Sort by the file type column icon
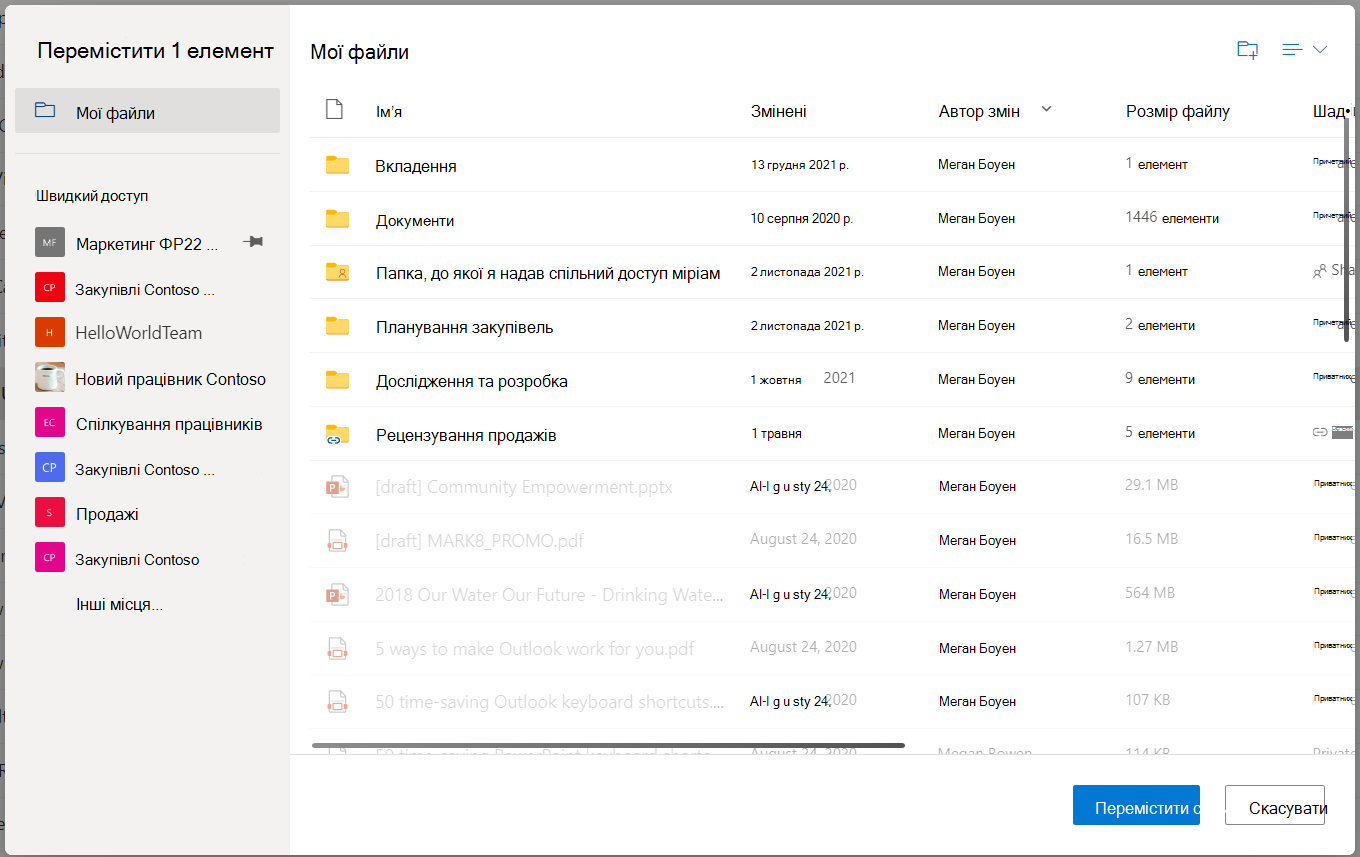Viewport: 1360px width, 857px height. [335, 110]
